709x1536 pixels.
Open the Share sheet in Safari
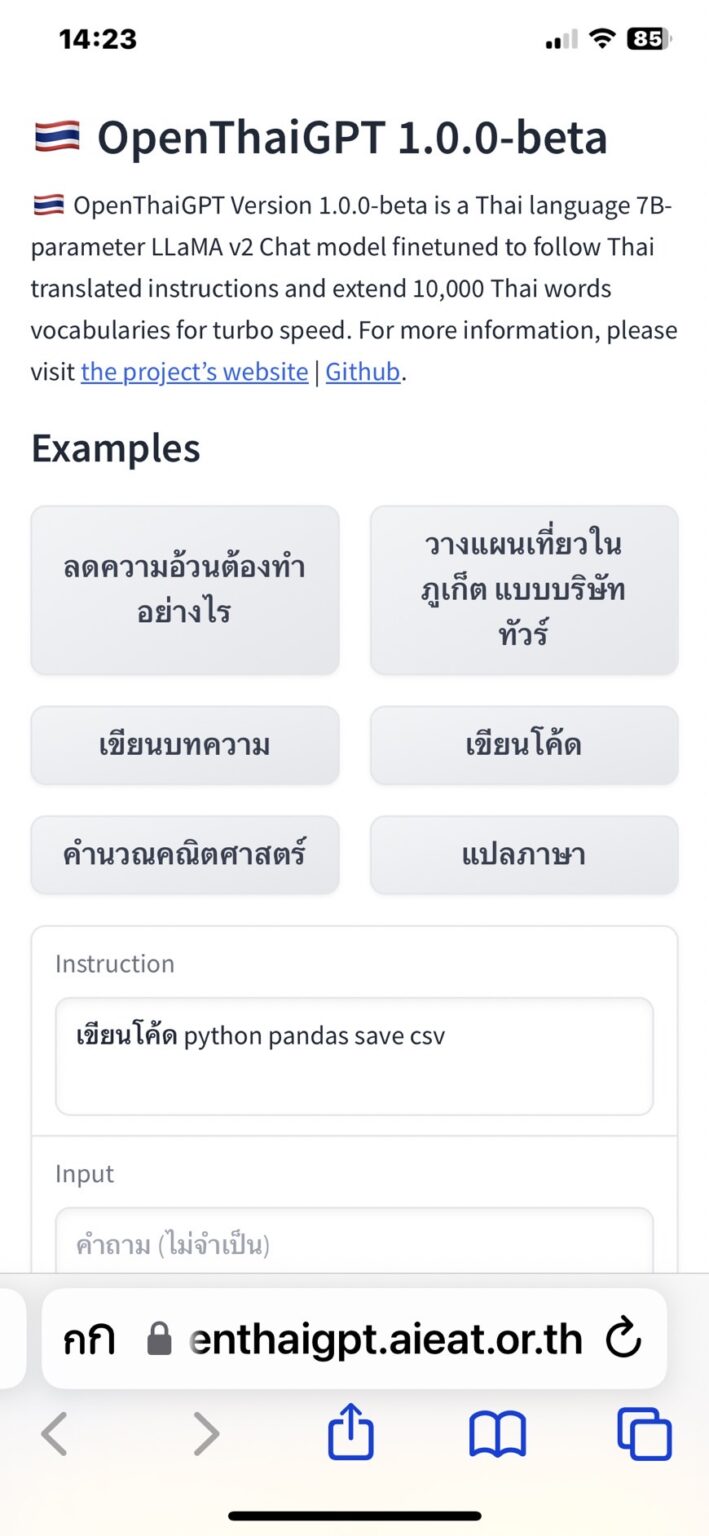click(351, 1432)
